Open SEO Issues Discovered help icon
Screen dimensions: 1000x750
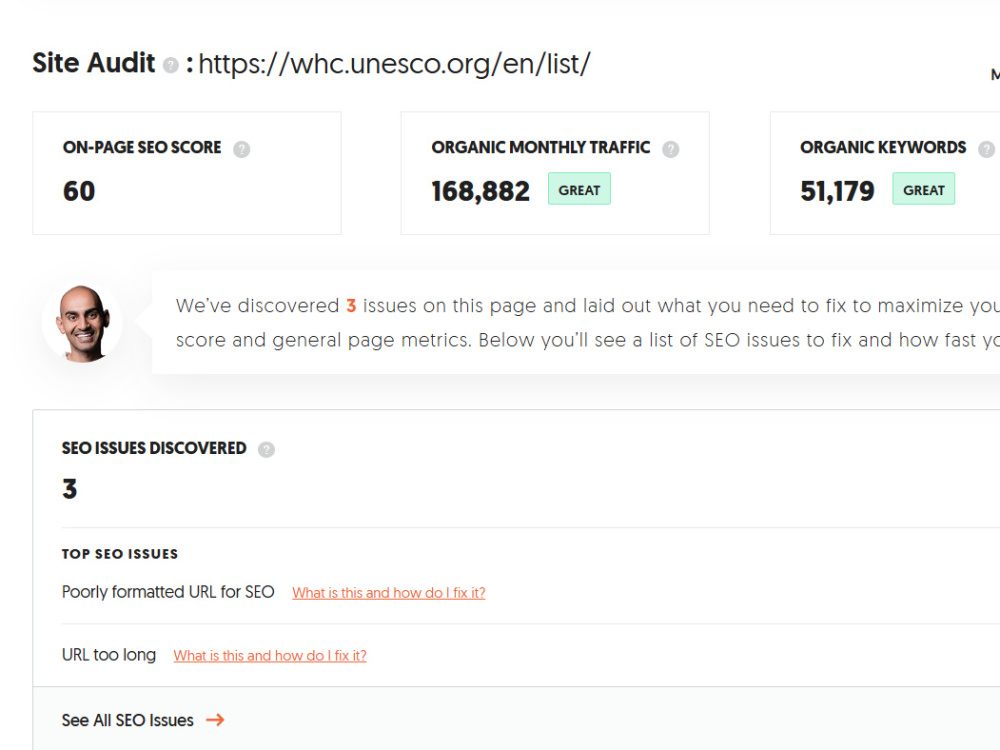tap(267, 450)
